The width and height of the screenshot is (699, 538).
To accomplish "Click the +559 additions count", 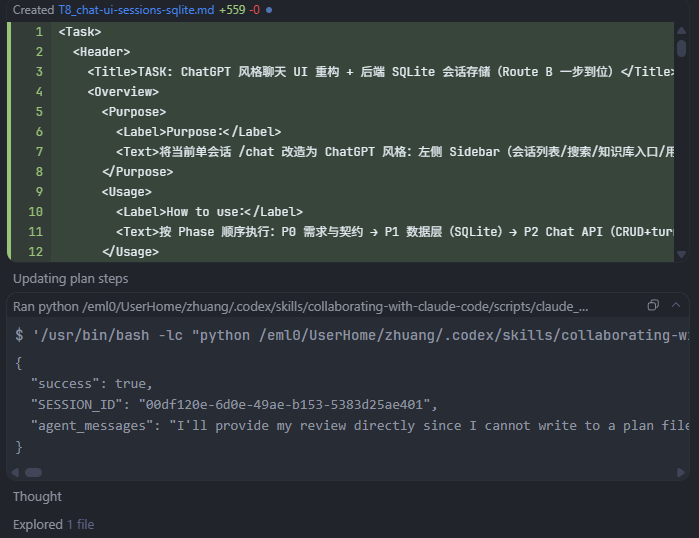I will click(x=232, y=10).
